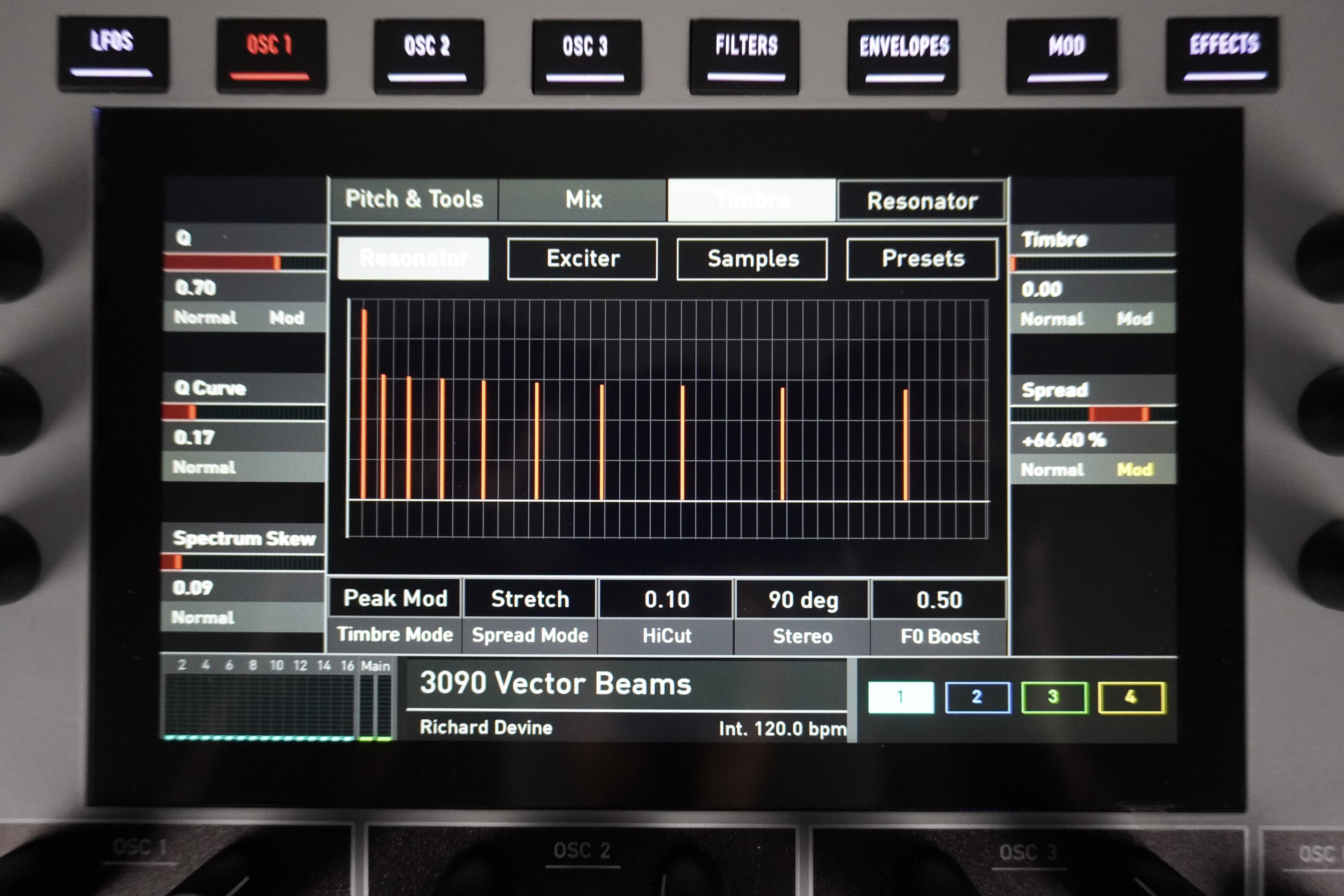Open the ENVELOPES section button

(x=903, y=56)
